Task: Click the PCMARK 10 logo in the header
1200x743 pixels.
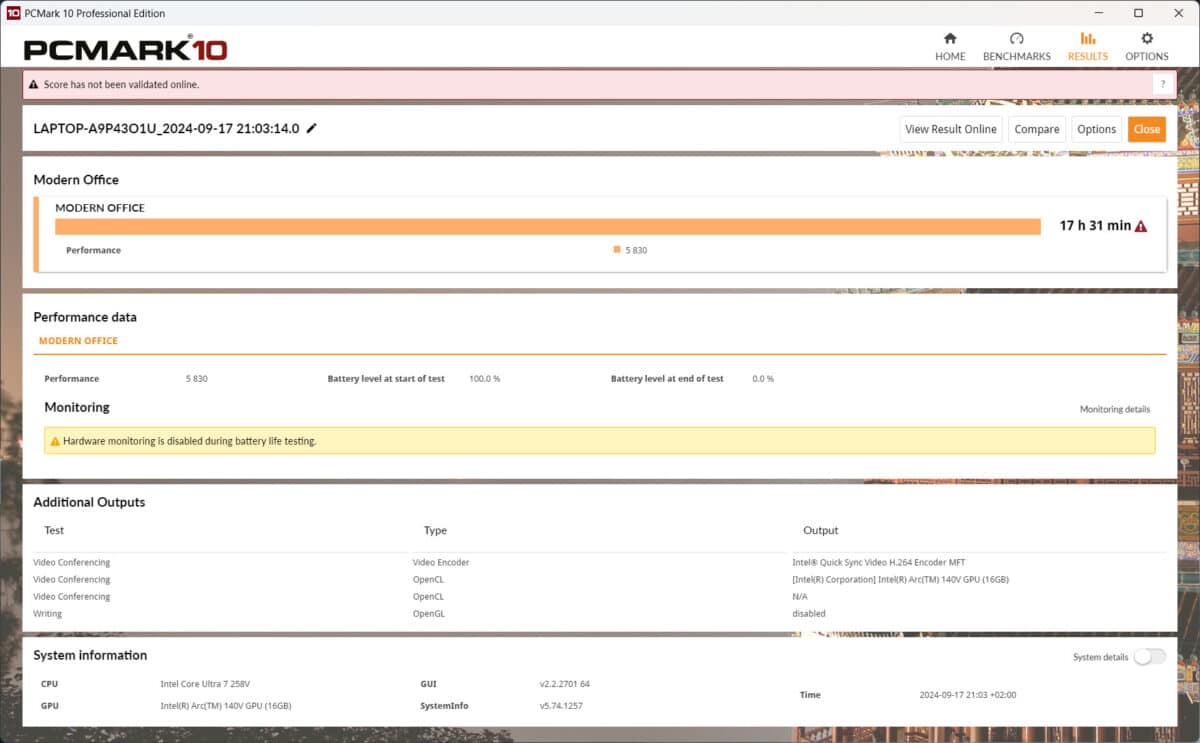Action: tap(125, 49)
